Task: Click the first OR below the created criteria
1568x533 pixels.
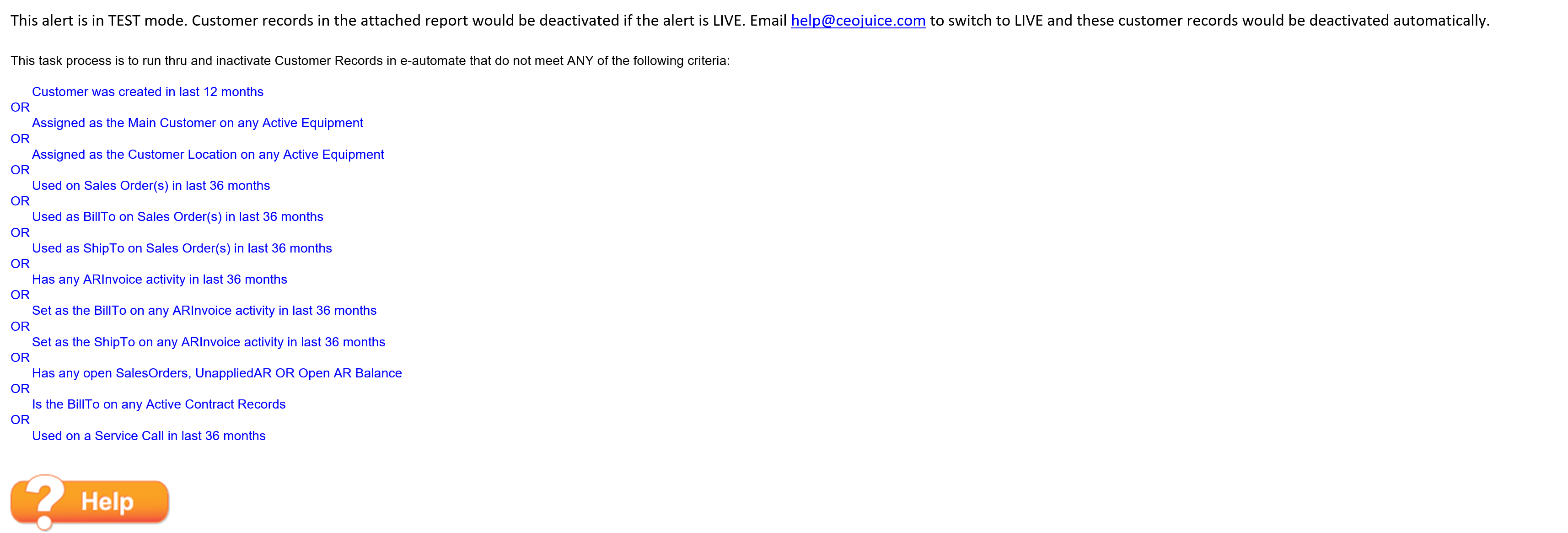Action: pyautogui.click(x=20, y=107)
